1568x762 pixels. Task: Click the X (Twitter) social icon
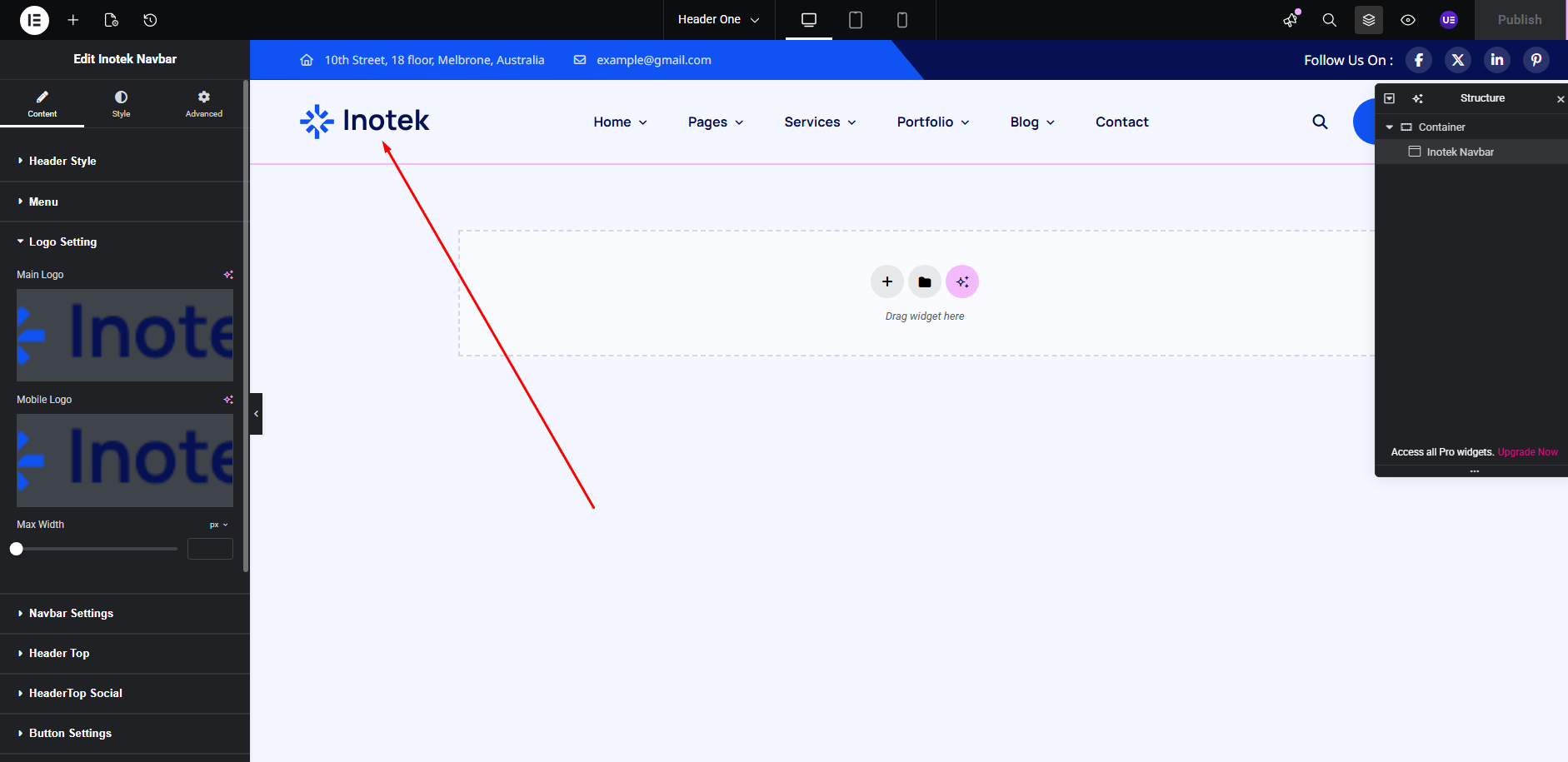[x=1458, y=60]
